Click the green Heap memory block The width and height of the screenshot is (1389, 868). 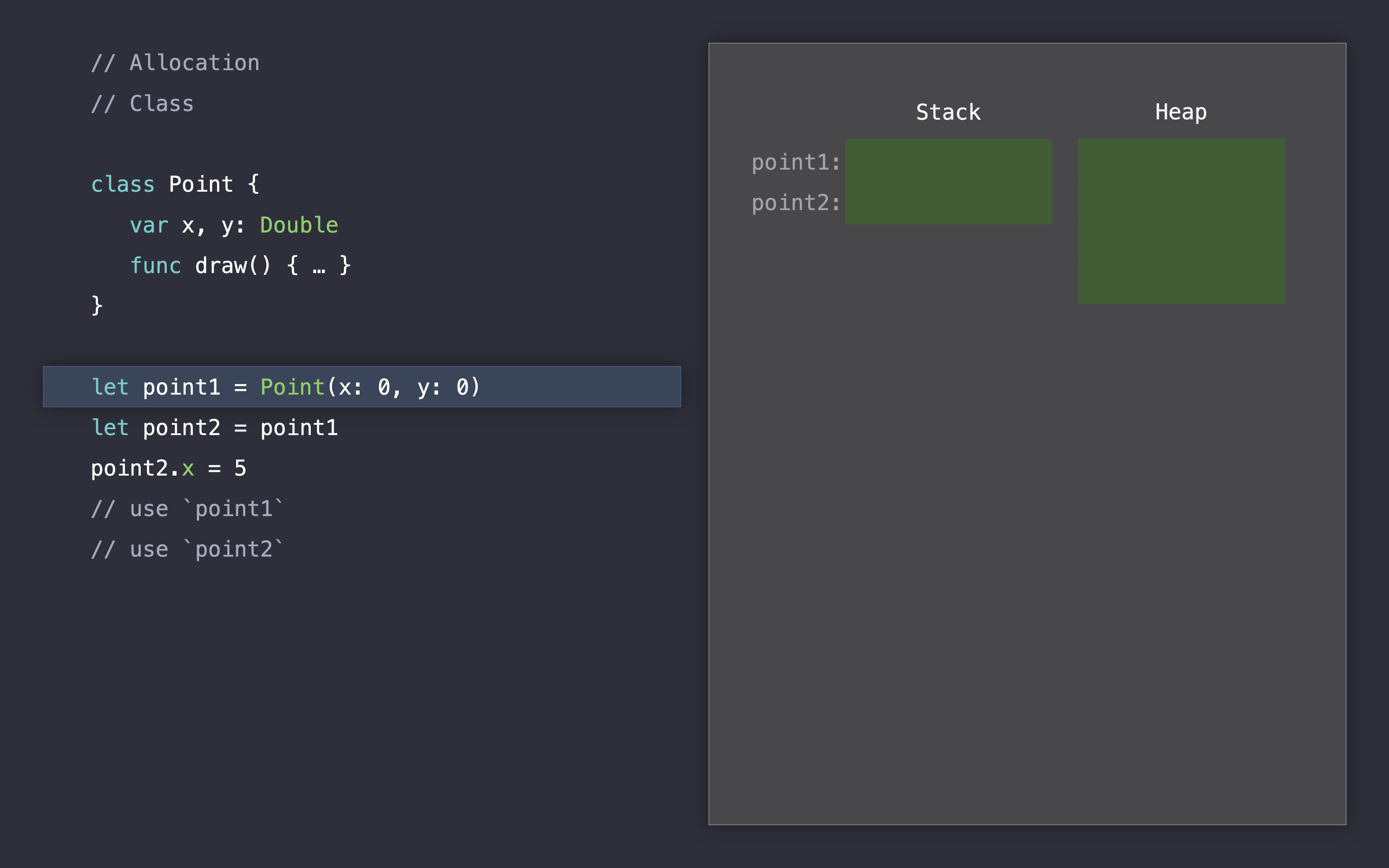pos(1181,221)
